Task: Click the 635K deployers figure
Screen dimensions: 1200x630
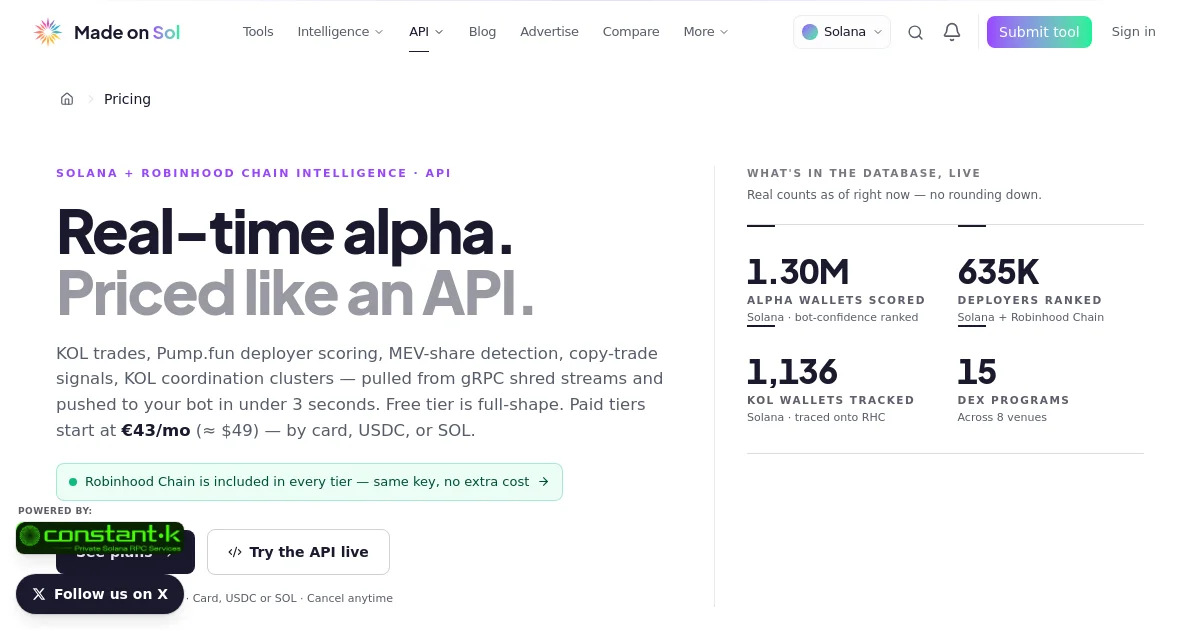Action: pyautogui.click(x=998, y=272)
